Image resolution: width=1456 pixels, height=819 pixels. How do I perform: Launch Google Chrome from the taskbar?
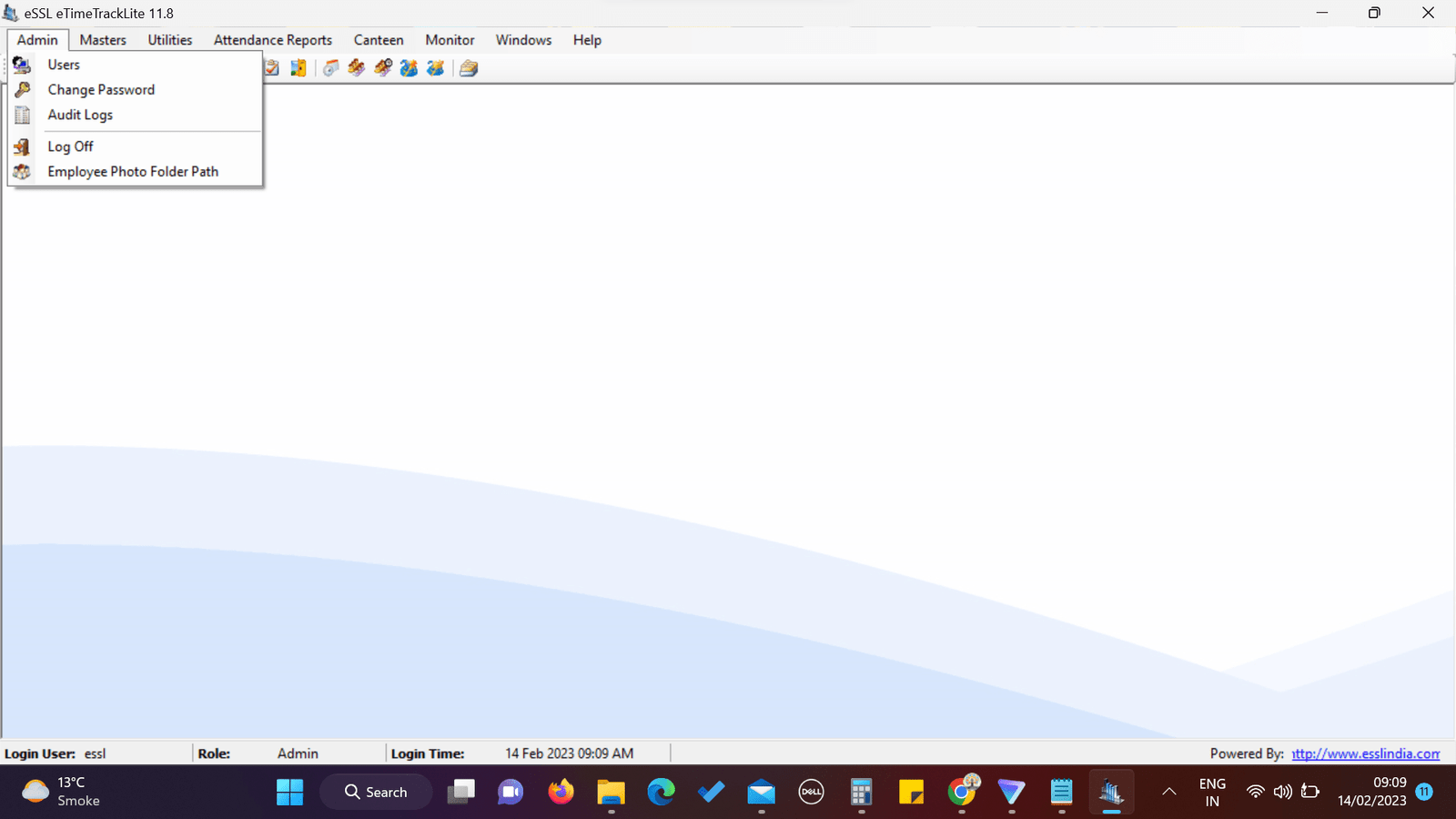click(962, 792)
